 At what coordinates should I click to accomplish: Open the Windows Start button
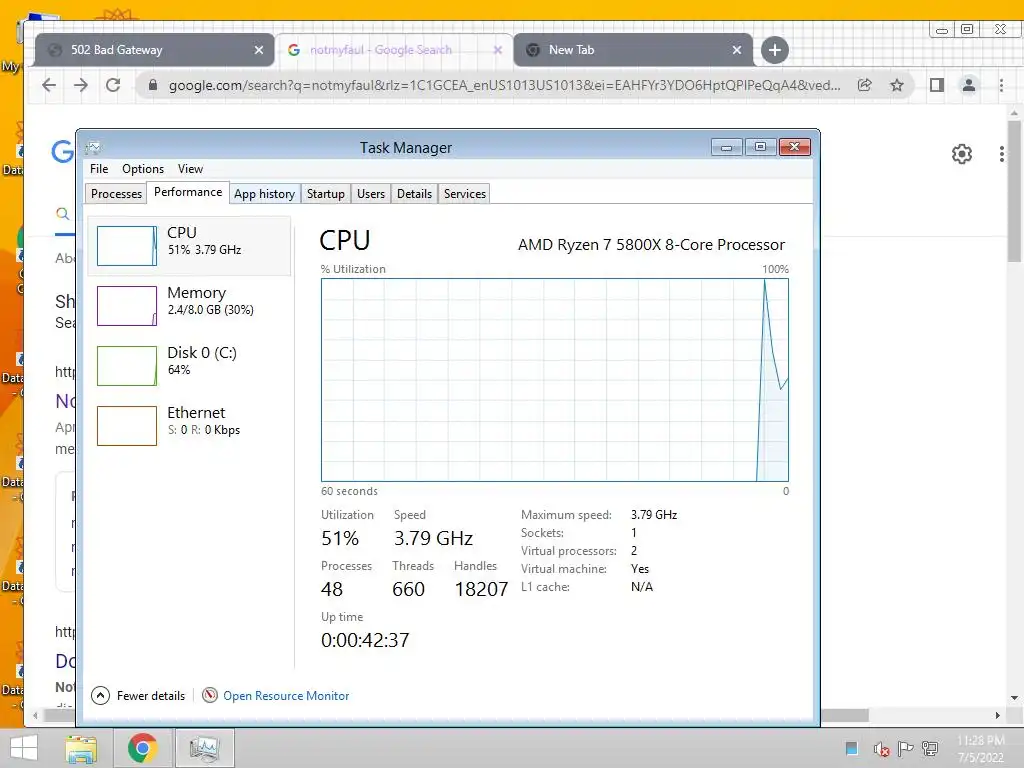pyautogui.click(x=24, y=748)
